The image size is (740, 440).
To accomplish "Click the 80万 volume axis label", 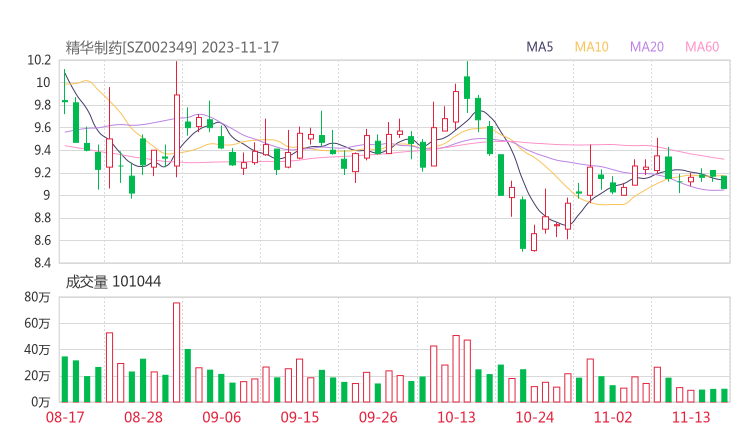I will click(37, 297).
